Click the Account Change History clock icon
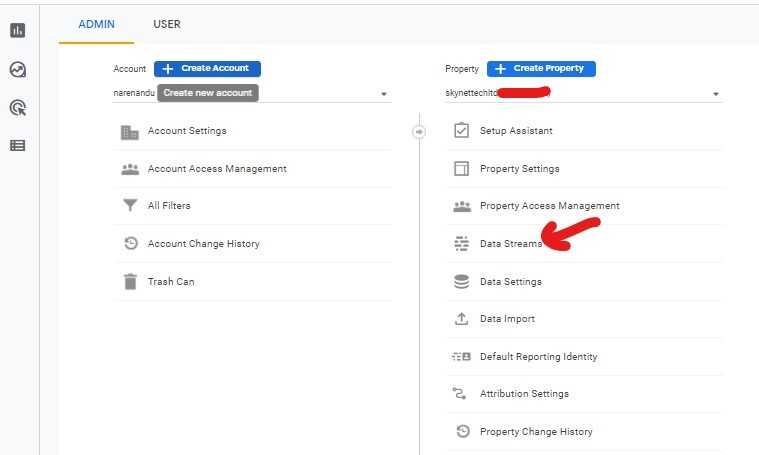Screen dimensions: 759x455 (131, 243)
